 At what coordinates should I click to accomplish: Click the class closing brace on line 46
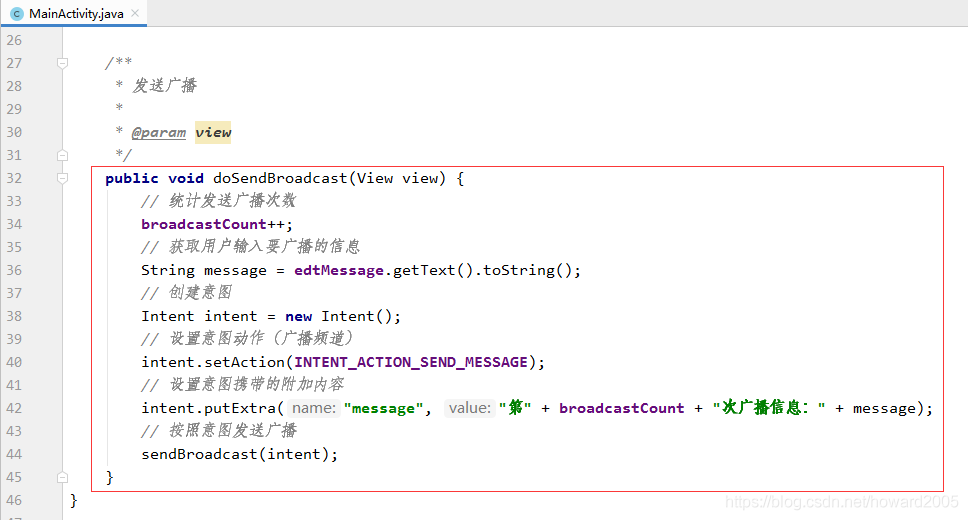click(73, 500)
